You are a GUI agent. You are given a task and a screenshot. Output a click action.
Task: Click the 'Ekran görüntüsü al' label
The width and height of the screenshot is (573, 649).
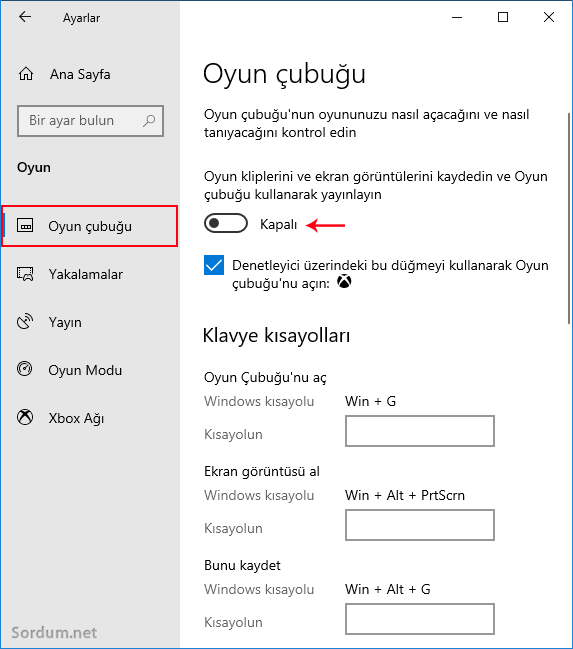click(x=262, y=471)
